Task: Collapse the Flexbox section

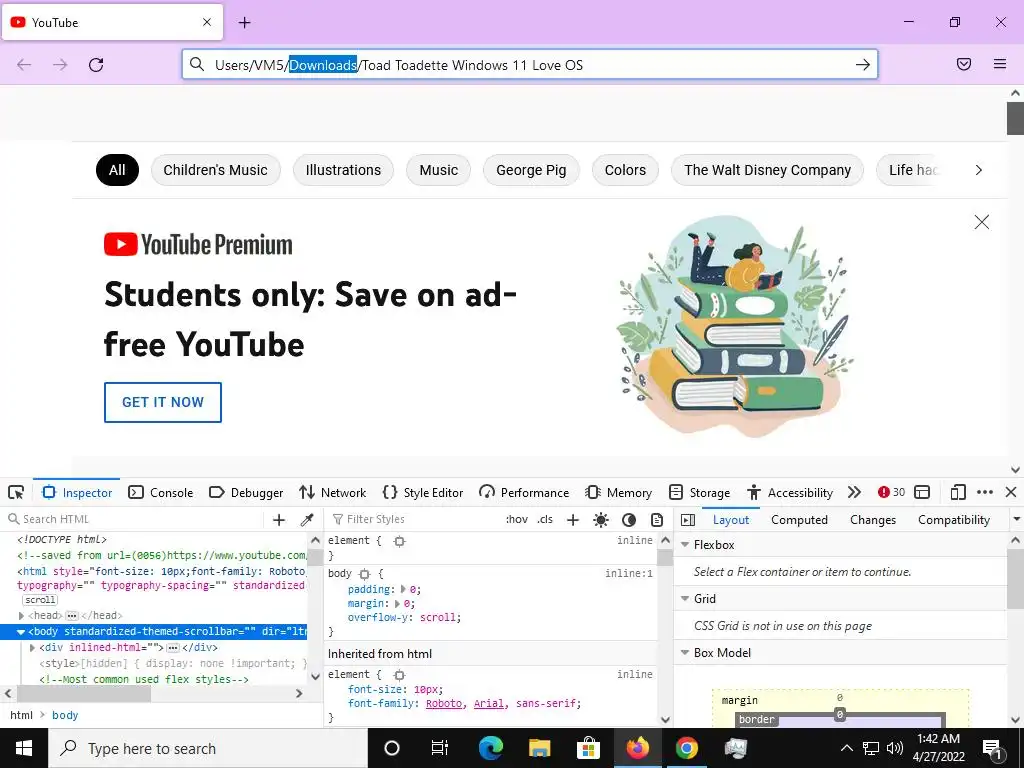Action: [x=685, y=545]
